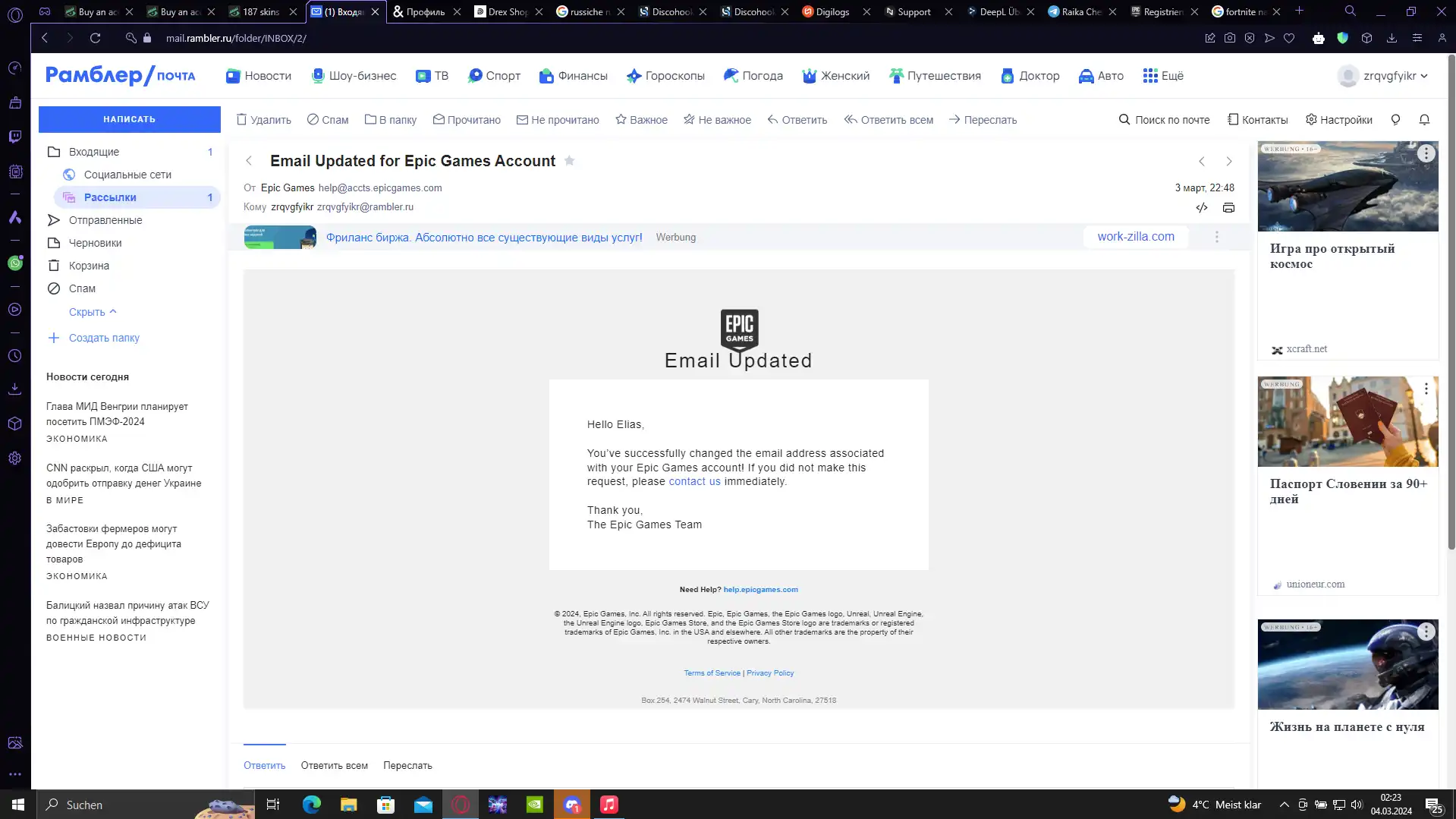Open Opera sidebar settings gear

coord(15,458)
